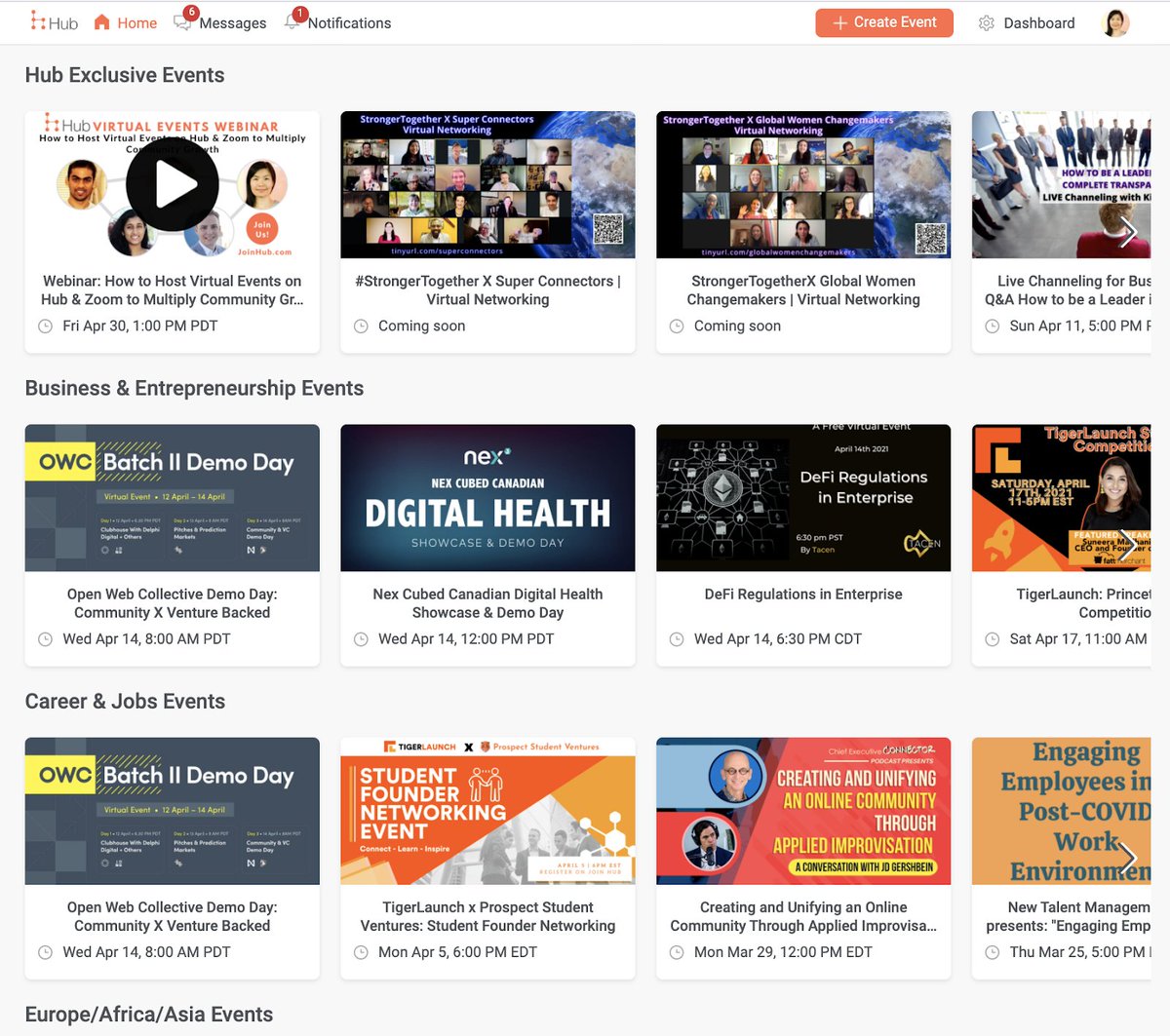Click Europe/Africa/Asia Events heading
1170x1036 pixels.
click(x=149, y=1015)
